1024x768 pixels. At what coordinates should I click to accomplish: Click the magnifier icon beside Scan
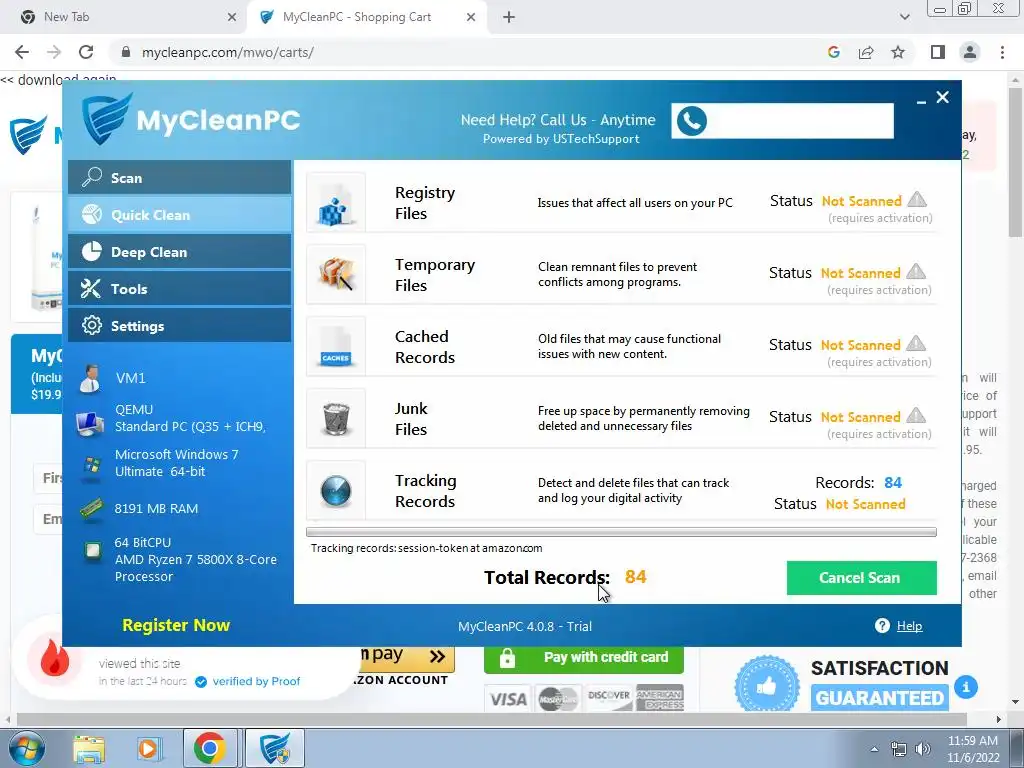point(91,177)
